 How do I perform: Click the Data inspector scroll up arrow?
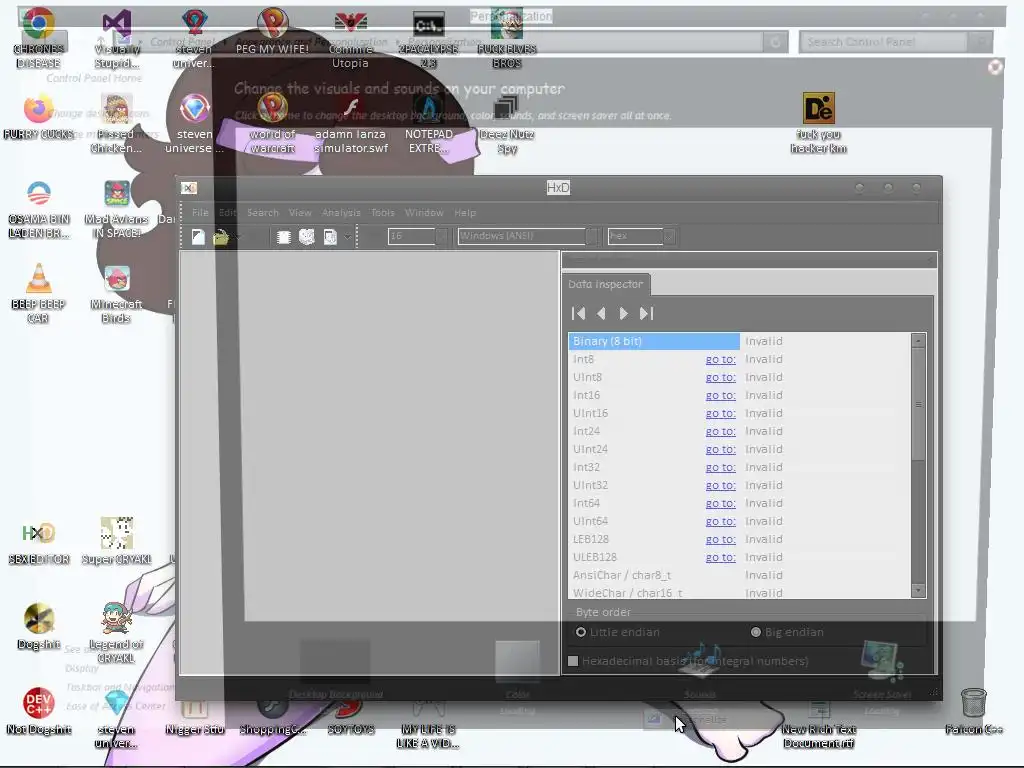point(918,340)
